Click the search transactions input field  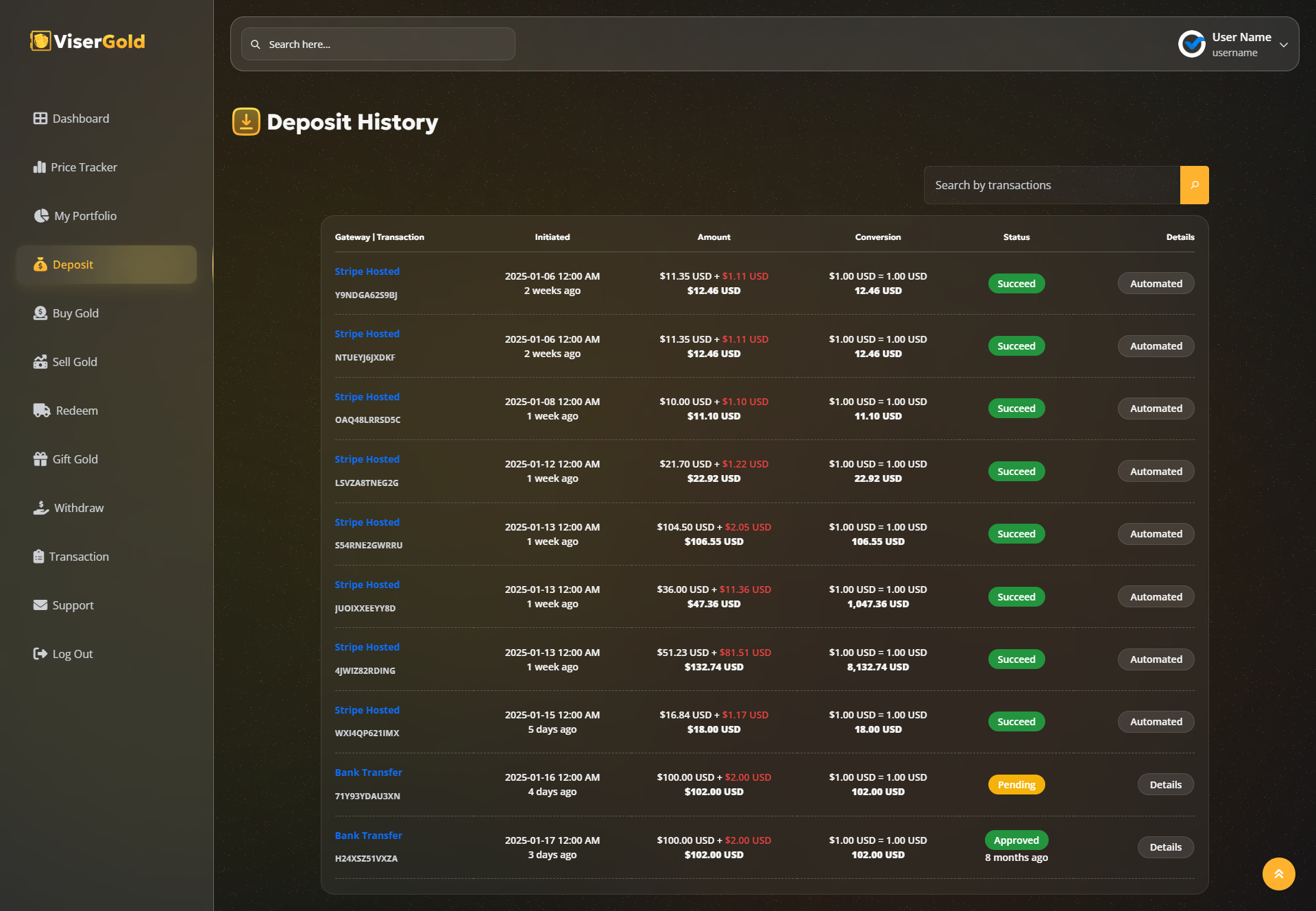coord(1051,184)
